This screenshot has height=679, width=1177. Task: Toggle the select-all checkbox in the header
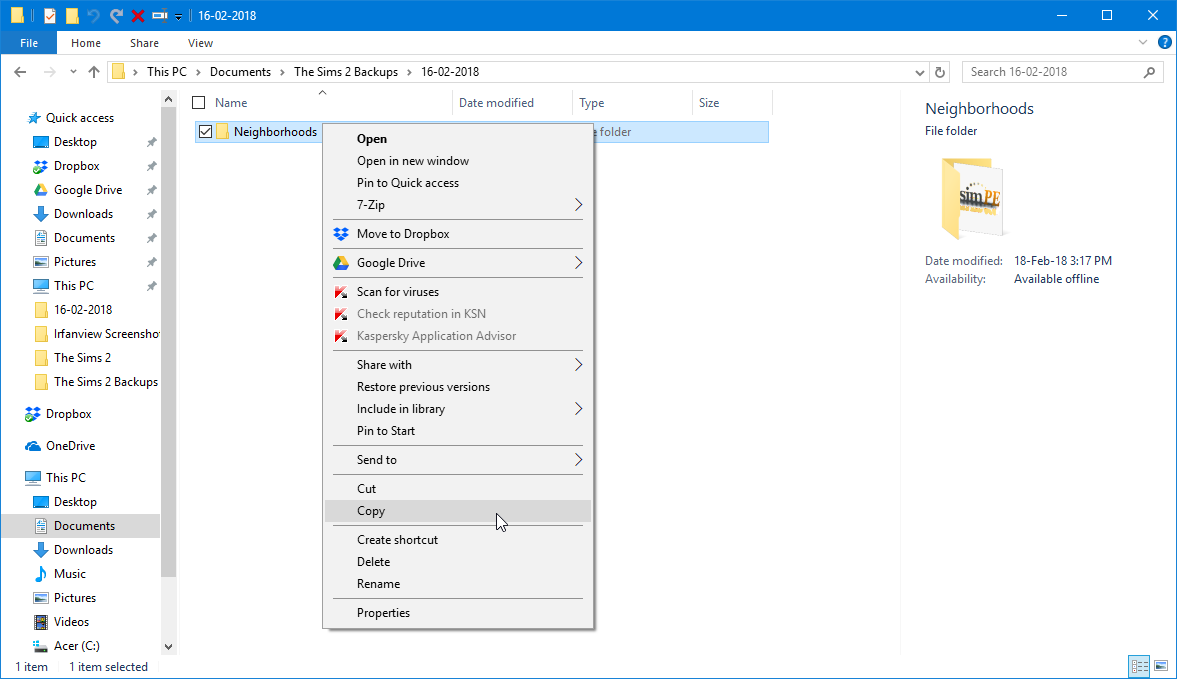199,103
